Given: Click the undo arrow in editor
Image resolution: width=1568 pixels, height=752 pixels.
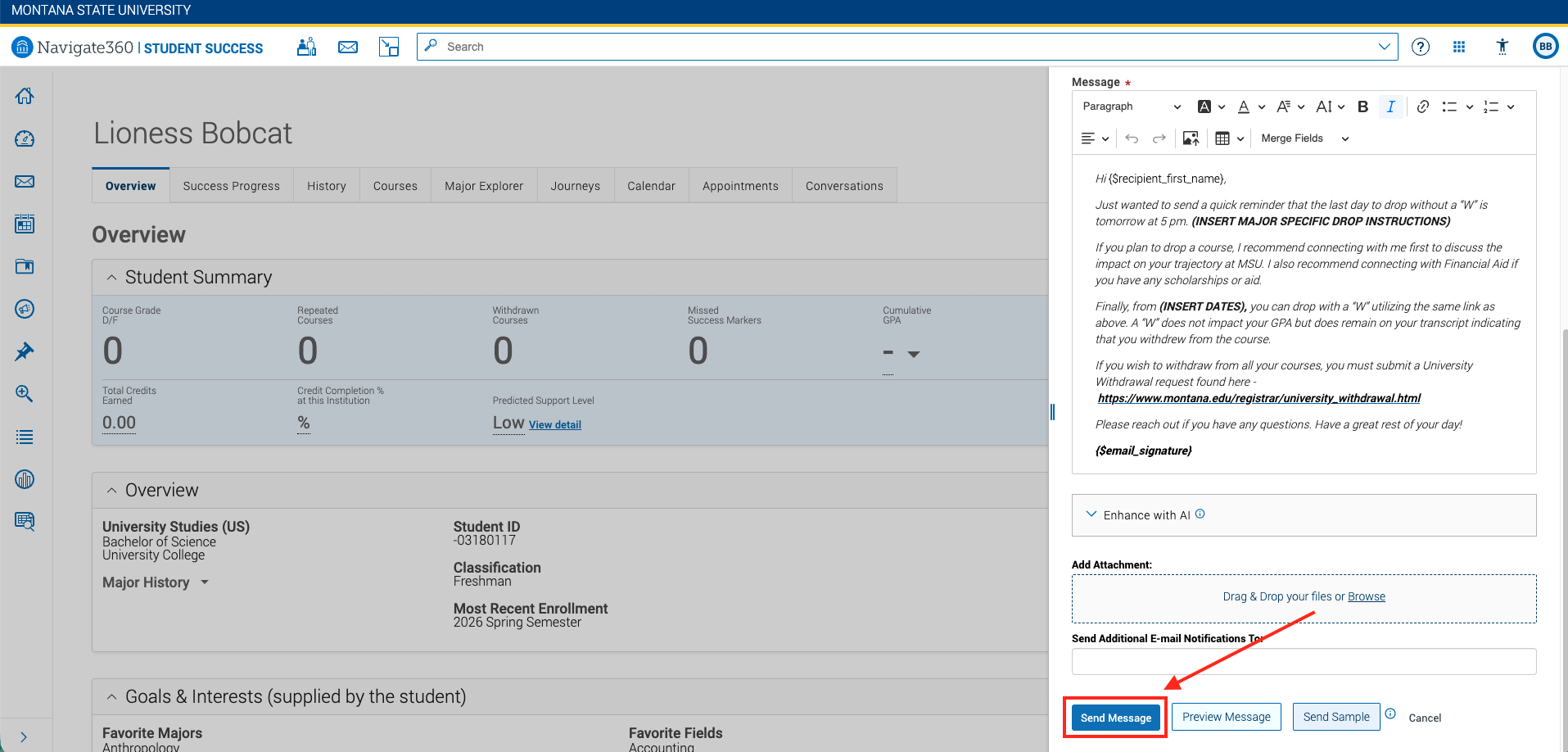Looking at the screenshot, I should [1132, 138].
